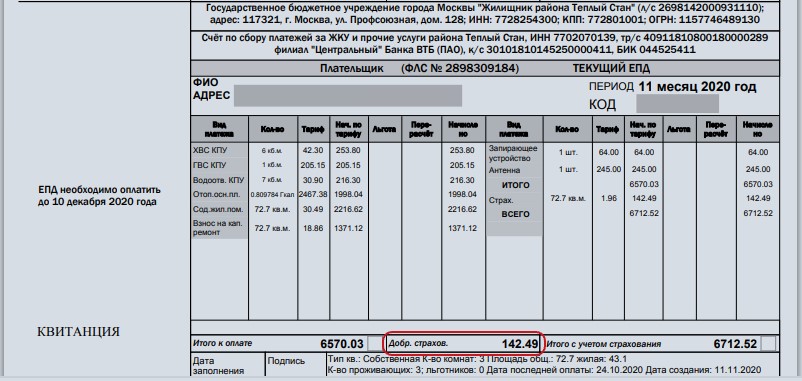This screenshot has width=802, height=381.
Task: Select the 1 кб.м. quantity for ГВС КПУ
Action: [273, 166]
